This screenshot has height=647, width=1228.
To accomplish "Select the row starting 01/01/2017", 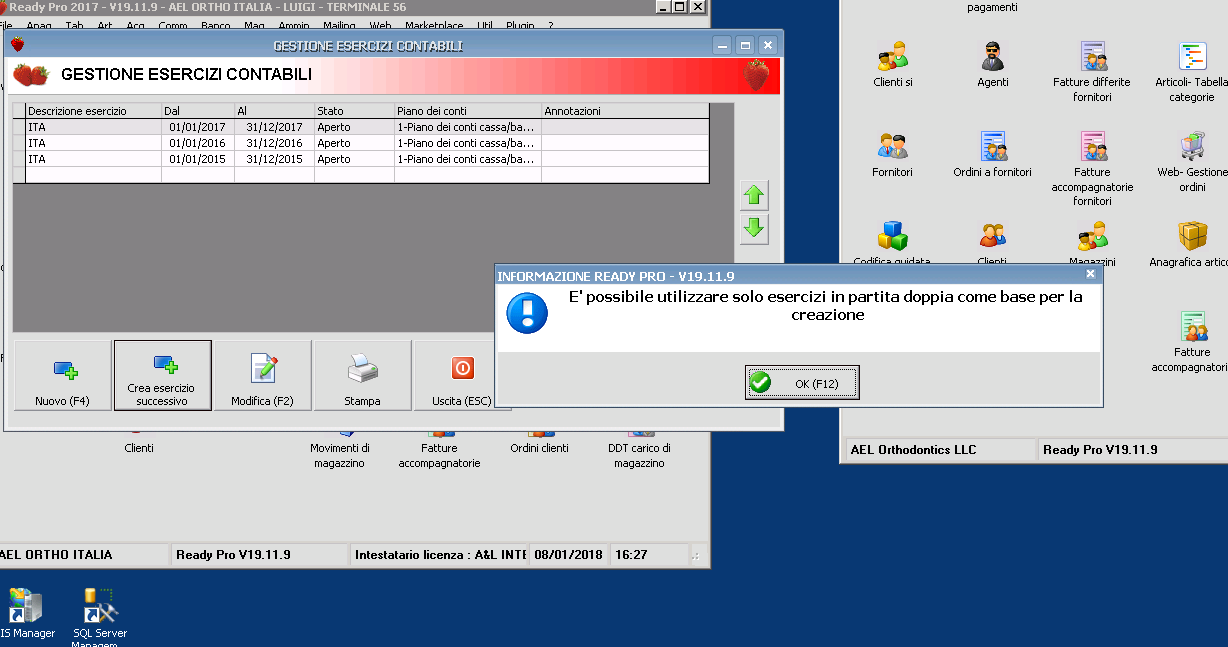I will click(361, 127).
